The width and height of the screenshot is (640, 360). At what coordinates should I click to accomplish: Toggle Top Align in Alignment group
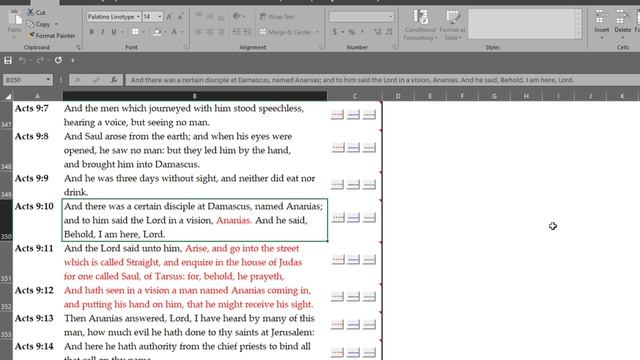click(x=199, y=16)
